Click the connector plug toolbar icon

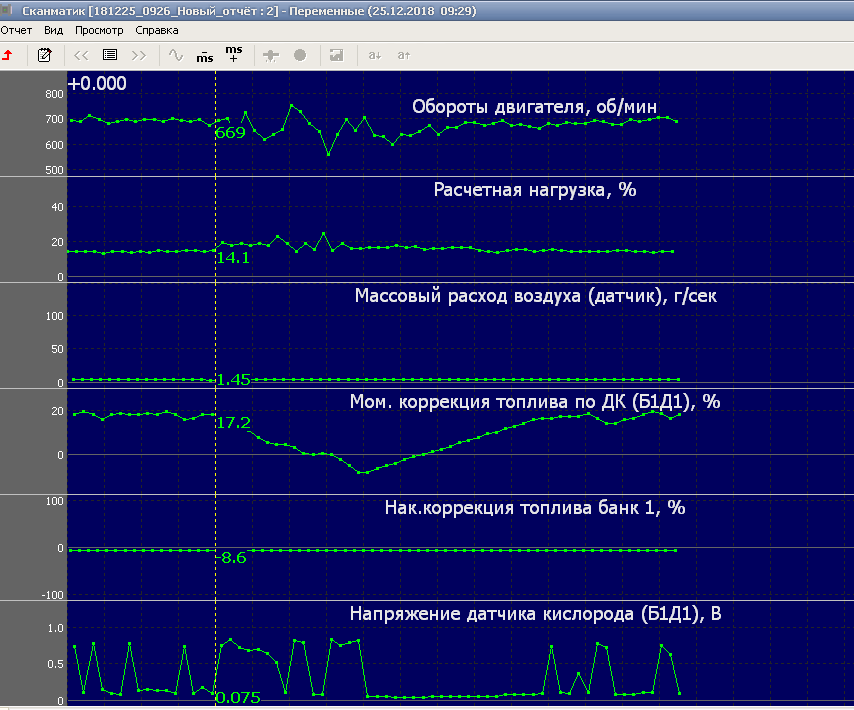(x=270, y=55)
